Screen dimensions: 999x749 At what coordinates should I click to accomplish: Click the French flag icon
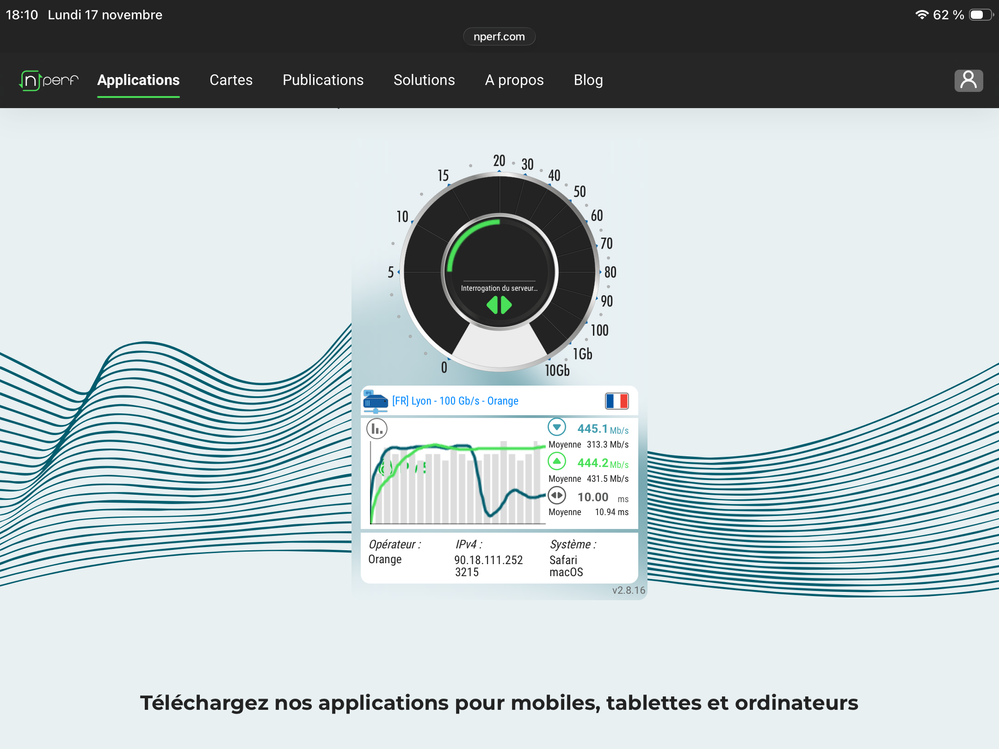(616, 401)
